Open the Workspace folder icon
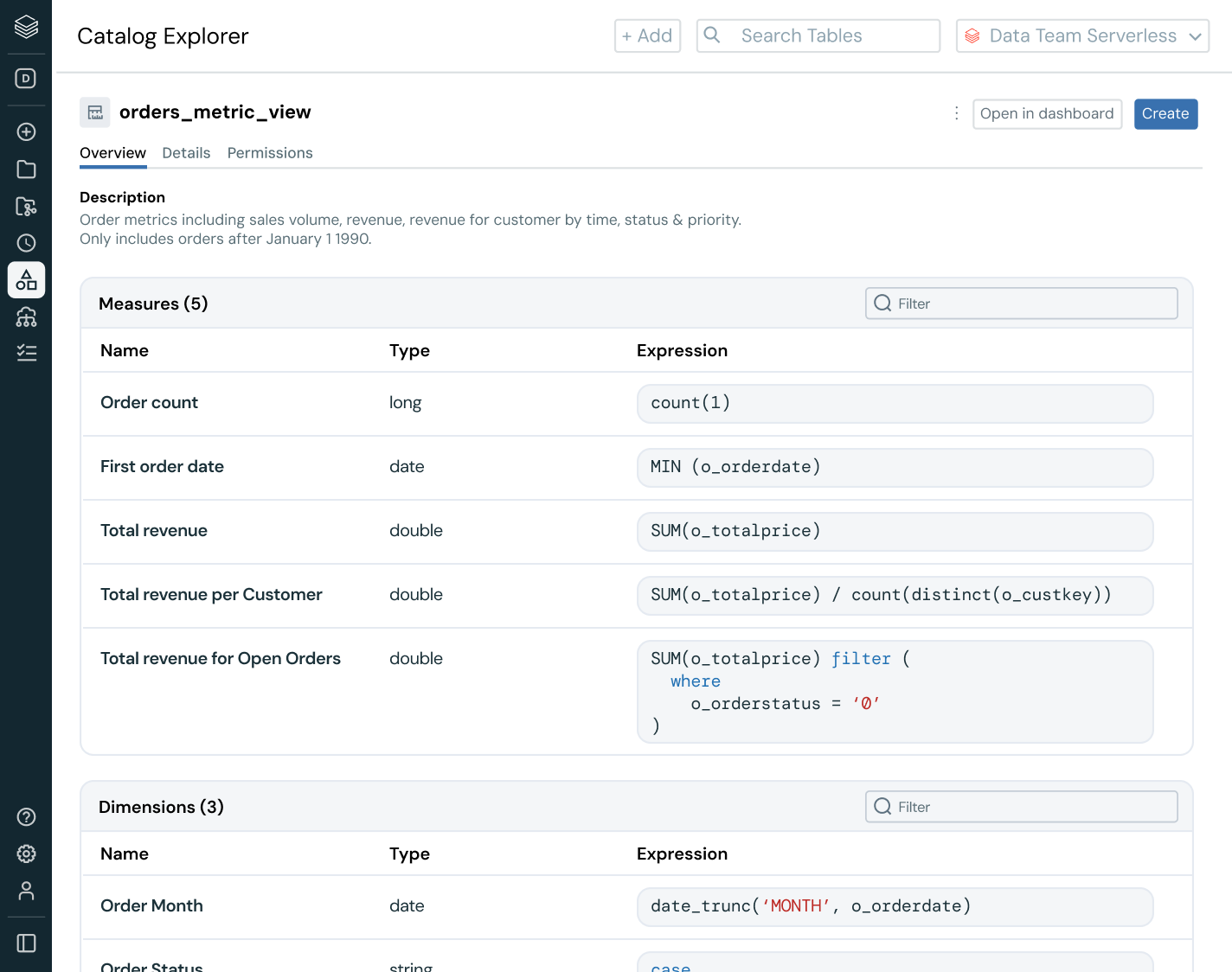1232x972 pixels. tap(26, 169)
